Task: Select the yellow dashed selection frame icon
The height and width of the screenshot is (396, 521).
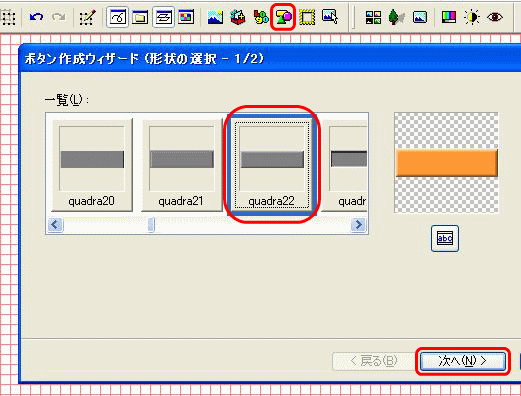Action: point(307,17)
